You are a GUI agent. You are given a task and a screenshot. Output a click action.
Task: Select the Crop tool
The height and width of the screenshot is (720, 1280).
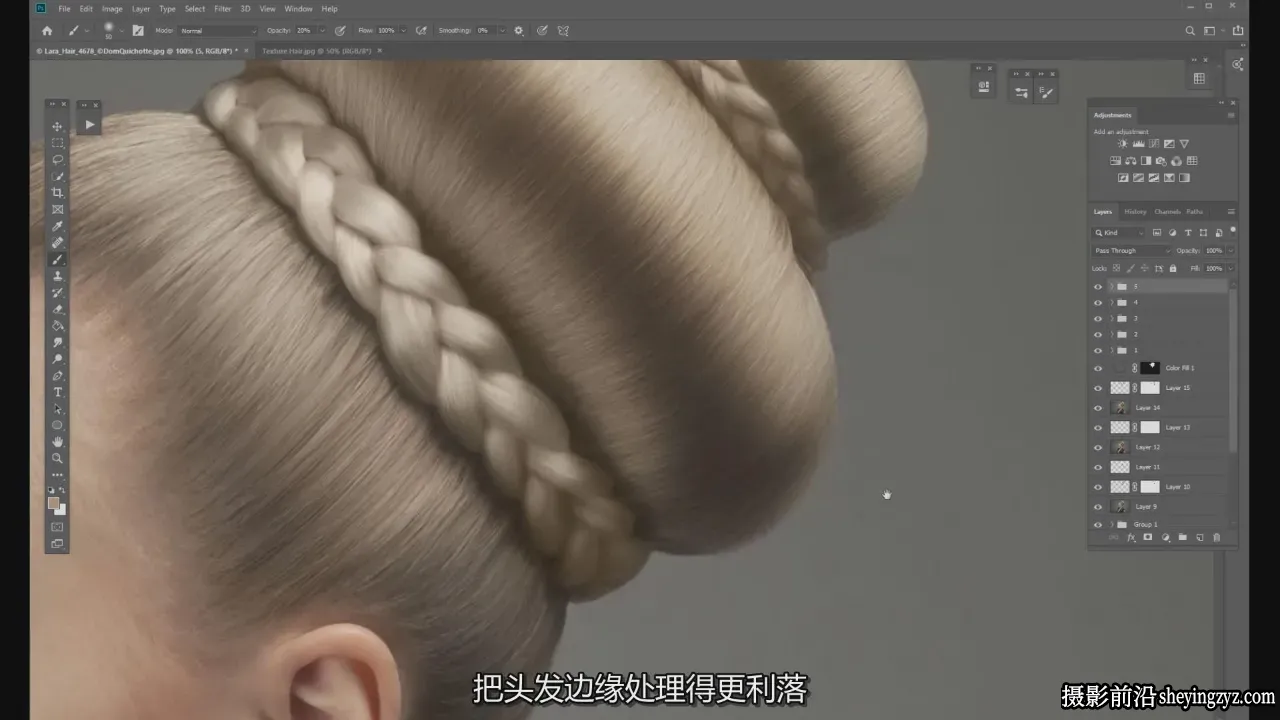[57, 192]
